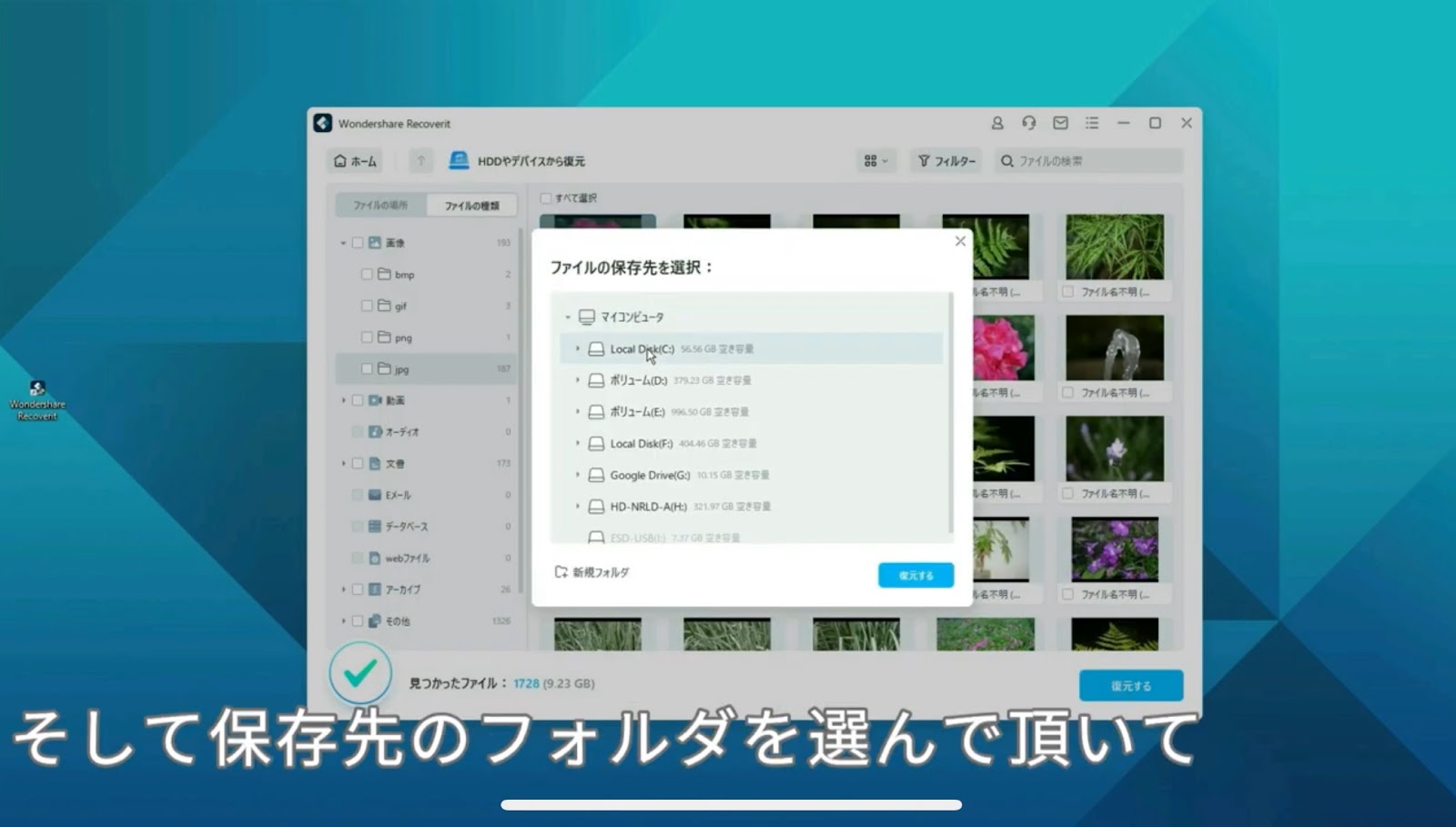Tick the gif folder checkbox
The image size is (1456, 827).
pyautogui.click(x=367, y=306)
